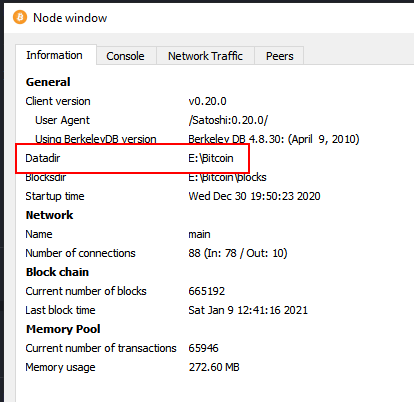Click the BerkeleyDB version value
The height and width of the screenshot is (402, 414).
point(274,139)
